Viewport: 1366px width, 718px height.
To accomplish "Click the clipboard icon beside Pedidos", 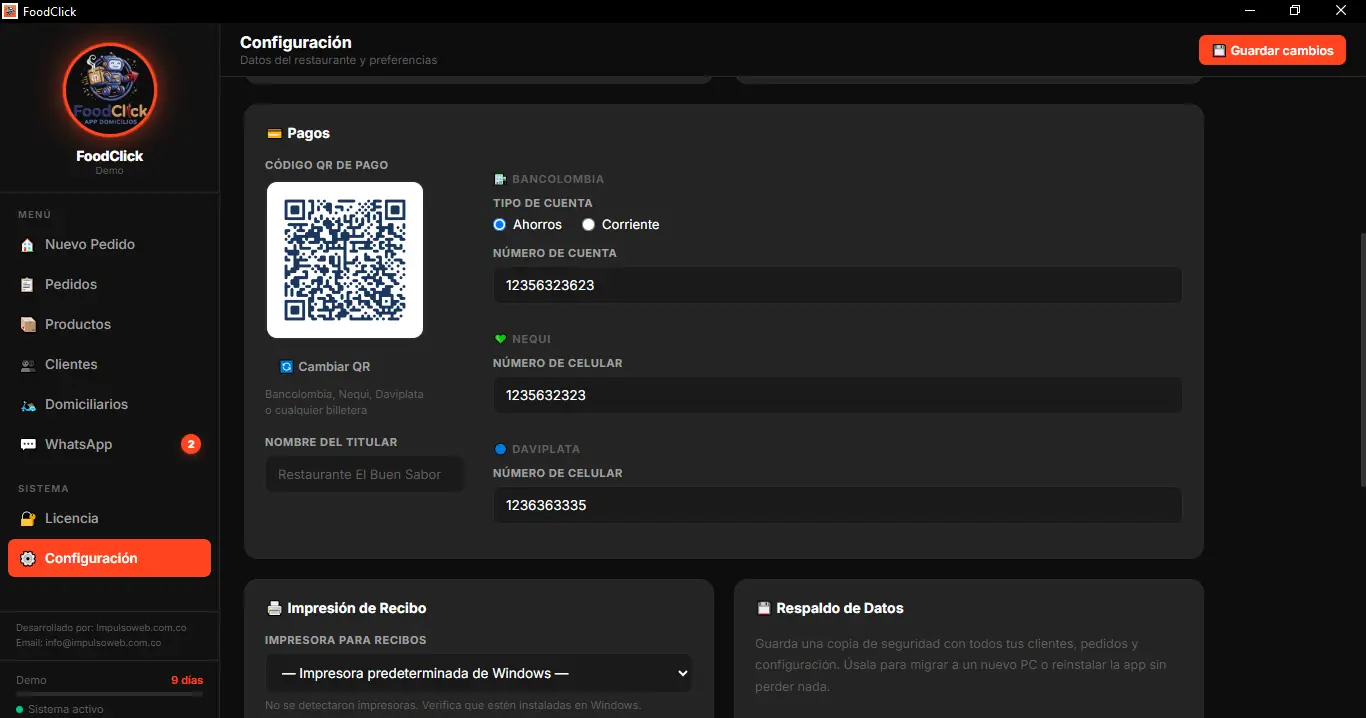I will pyautogui.click(x=27, y=285).
